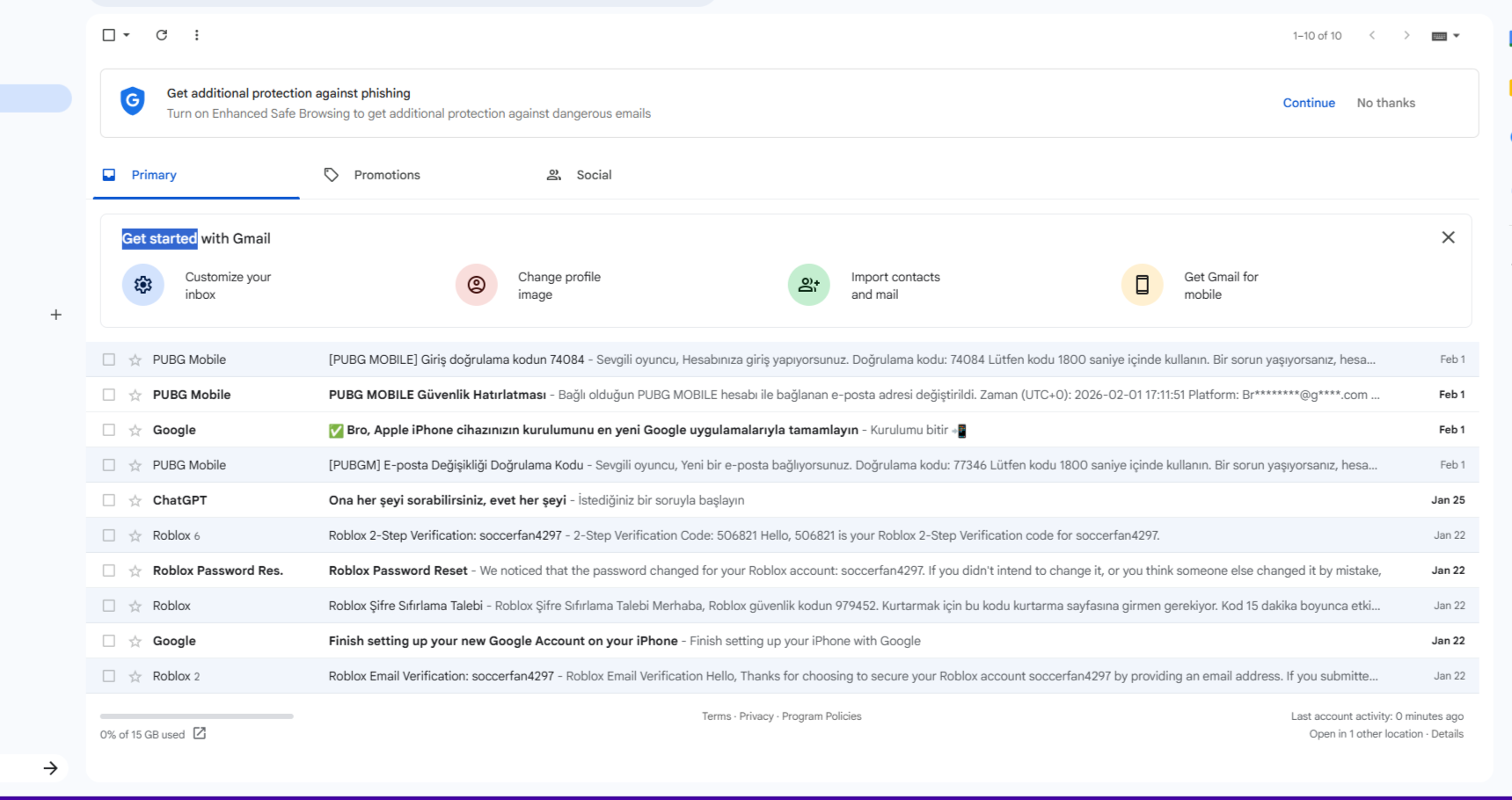Open the 'Bro, Apple iPhone cihazınızın' email subject

point(594,430)
